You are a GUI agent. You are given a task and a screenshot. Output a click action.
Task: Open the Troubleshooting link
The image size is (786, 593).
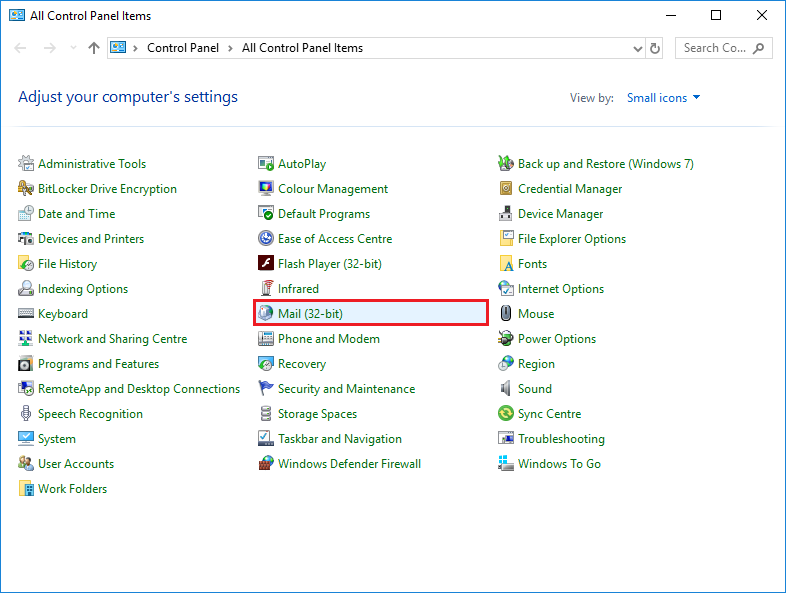point(561,439)
